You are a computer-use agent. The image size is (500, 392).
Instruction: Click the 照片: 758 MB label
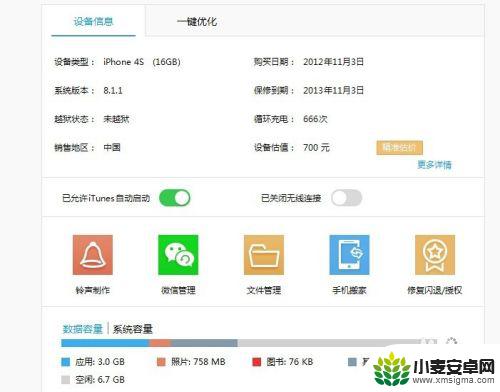198,362
